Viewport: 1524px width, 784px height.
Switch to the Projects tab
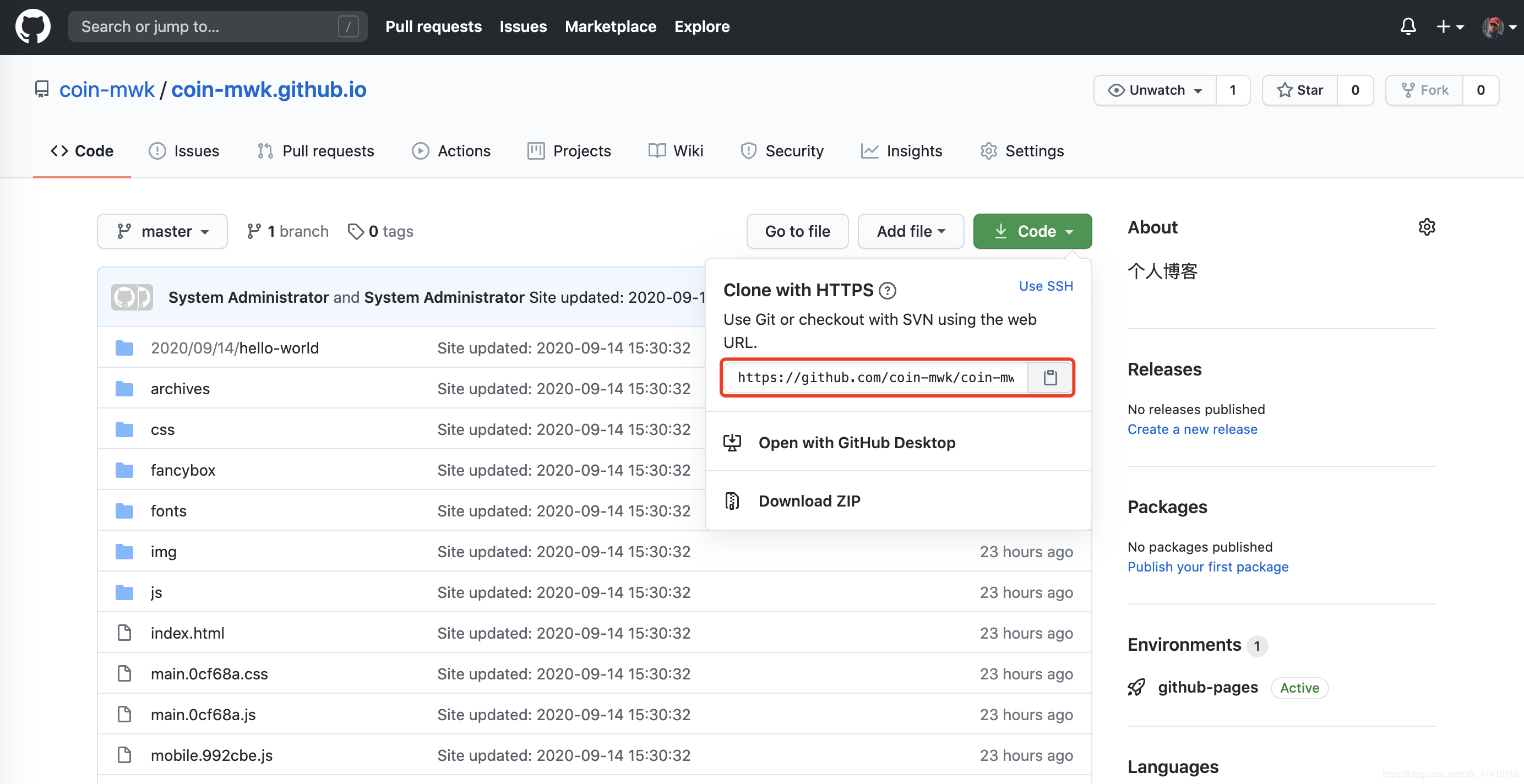coord(569,151)
